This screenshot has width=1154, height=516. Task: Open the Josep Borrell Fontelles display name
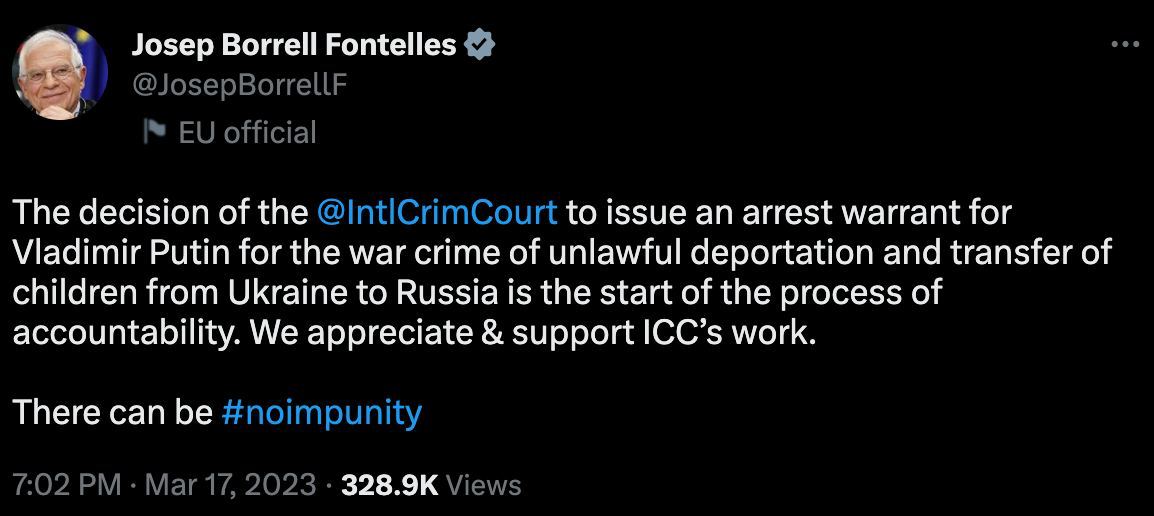point(295,45)
